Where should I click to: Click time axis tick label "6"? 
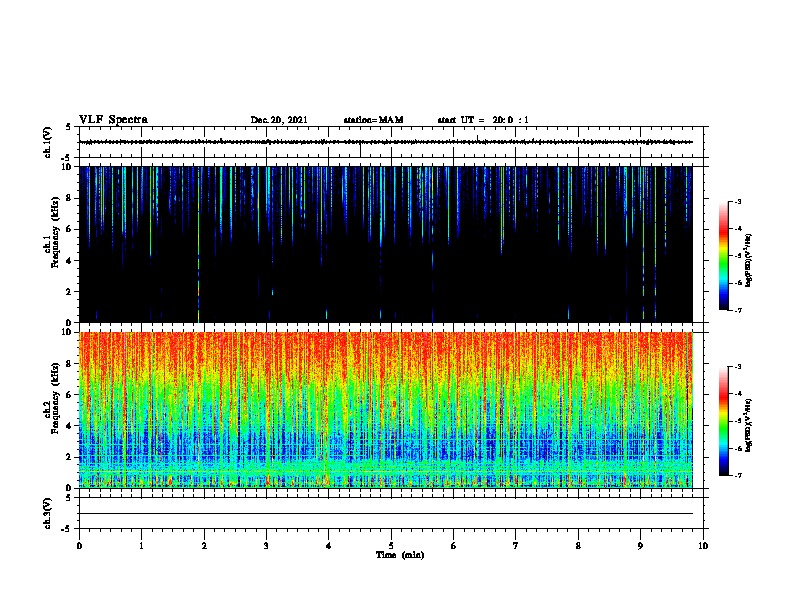click(x=454, y=546)
